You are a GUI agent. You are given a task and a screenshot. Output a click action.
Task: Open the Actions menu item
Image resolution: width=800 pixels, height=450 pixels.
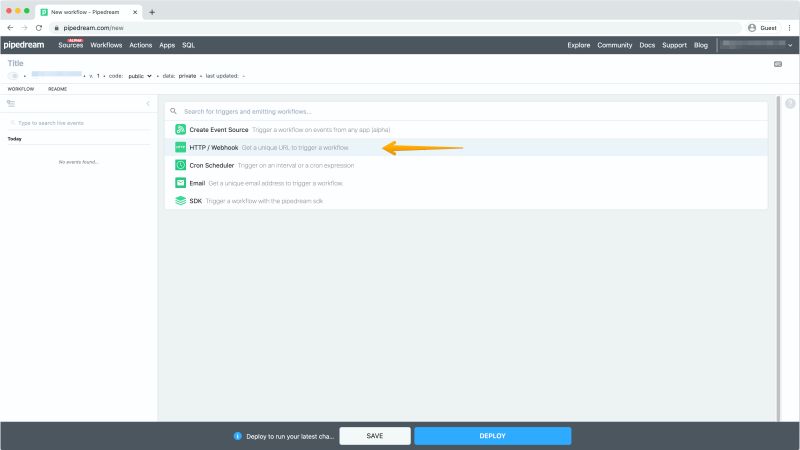[x=140, y=45]
